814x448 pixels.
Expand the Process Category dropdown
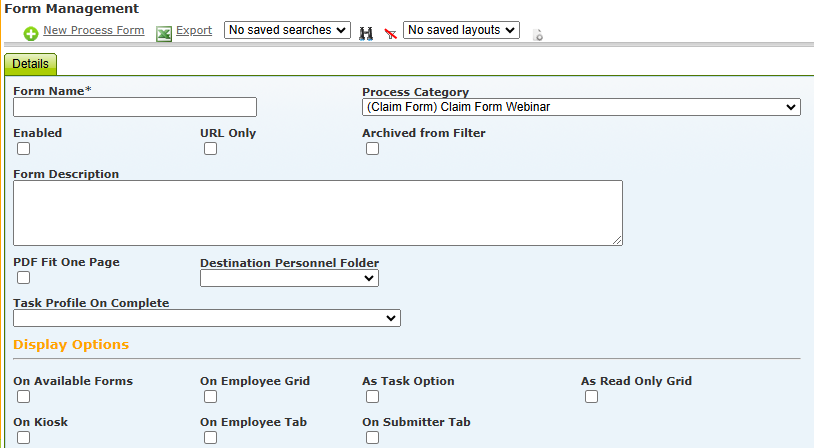tap(581, 107)
